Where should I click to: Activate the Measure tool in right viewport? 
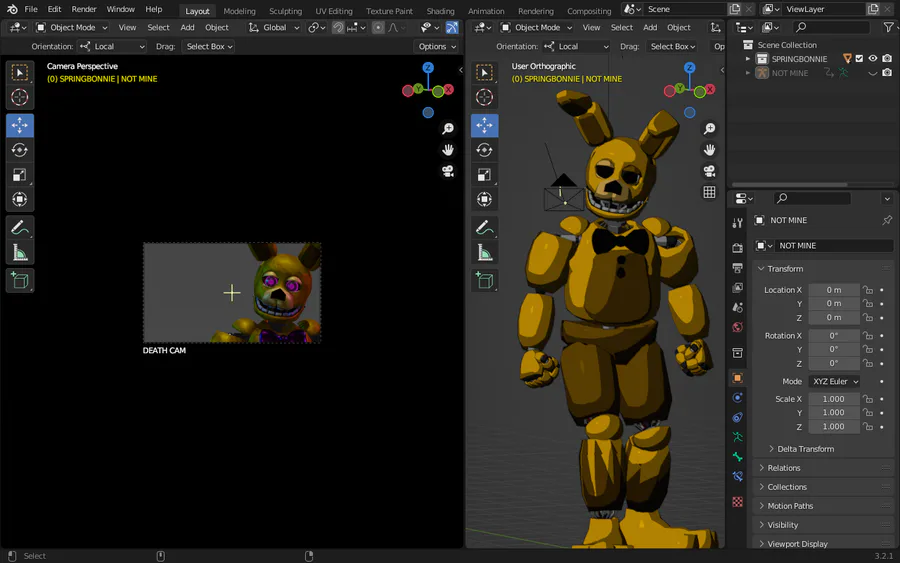tap(484, 253)
